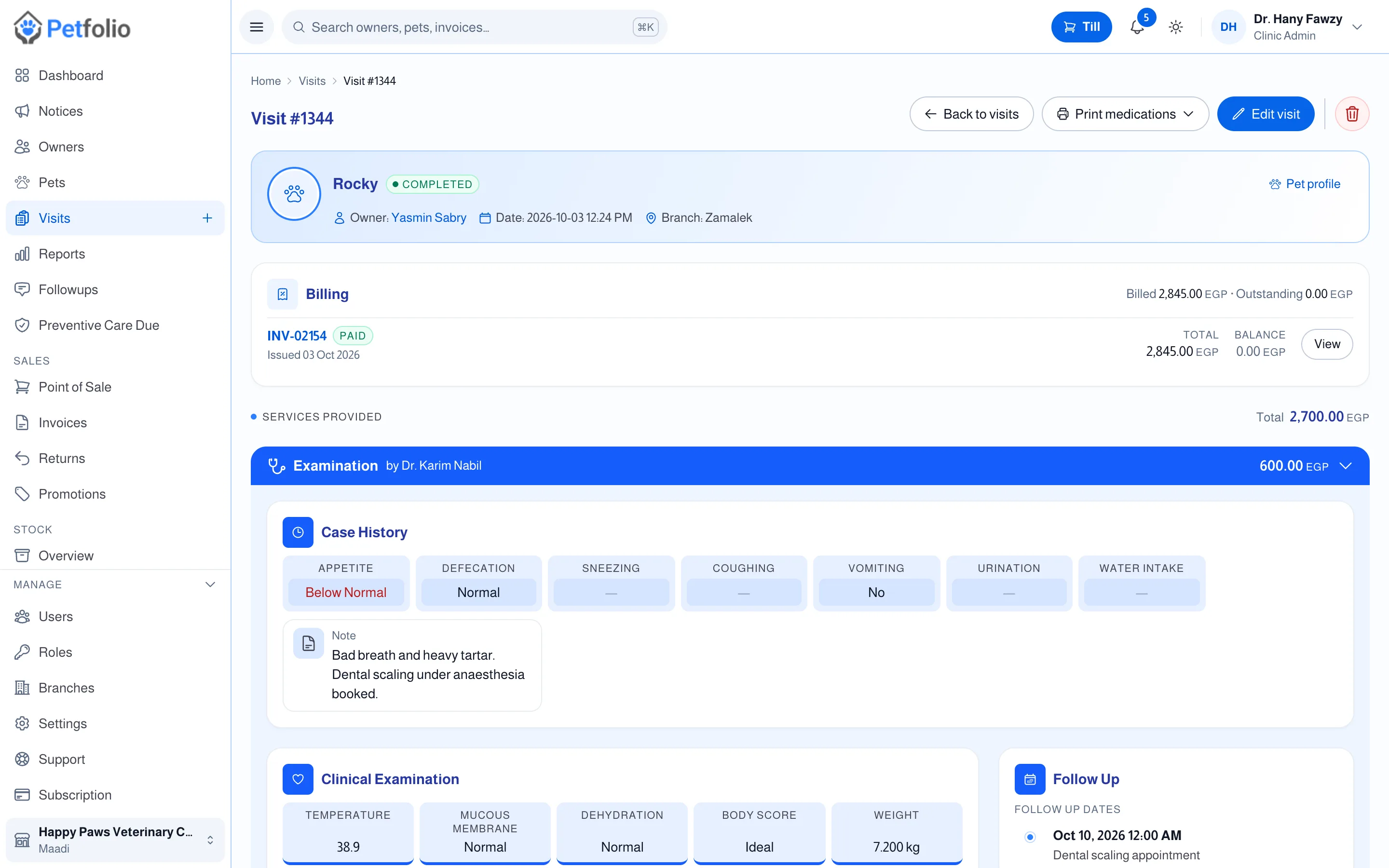Click Rocky's paw avatar icon

(294, 194)
